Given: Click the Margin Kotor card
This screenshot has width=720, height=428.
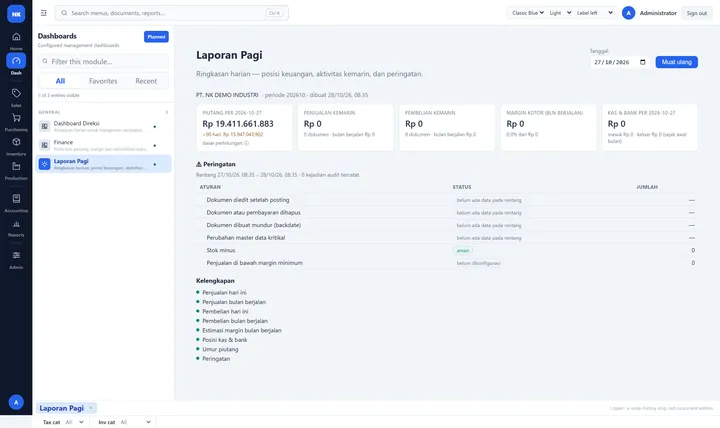Looking at the screenshot, I should click(548, 127).
